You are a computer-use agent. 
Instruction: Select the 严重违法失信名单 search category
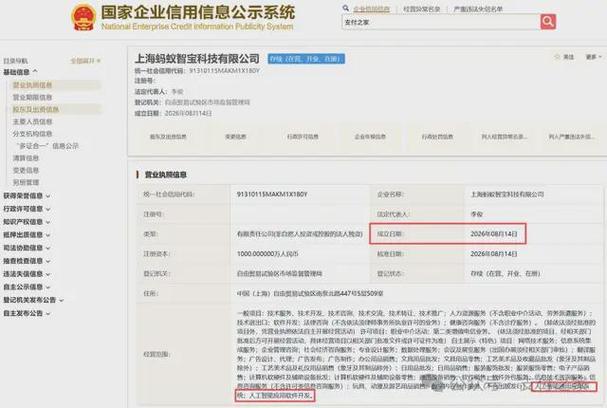pyautogui.click(x=478, y=9)
